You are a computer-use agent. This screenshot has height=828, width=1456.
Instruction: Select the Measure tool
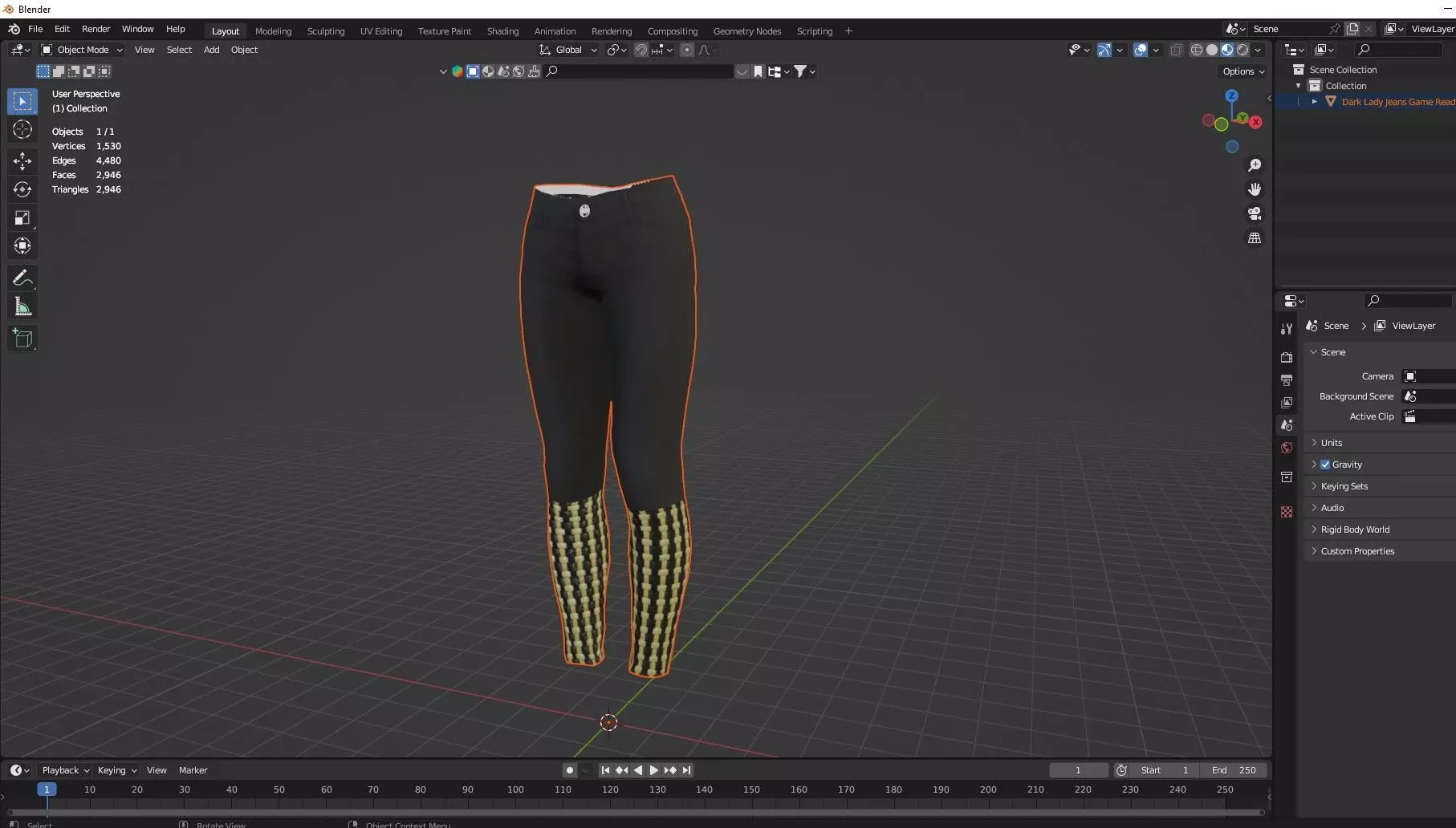tap(22, 306)
